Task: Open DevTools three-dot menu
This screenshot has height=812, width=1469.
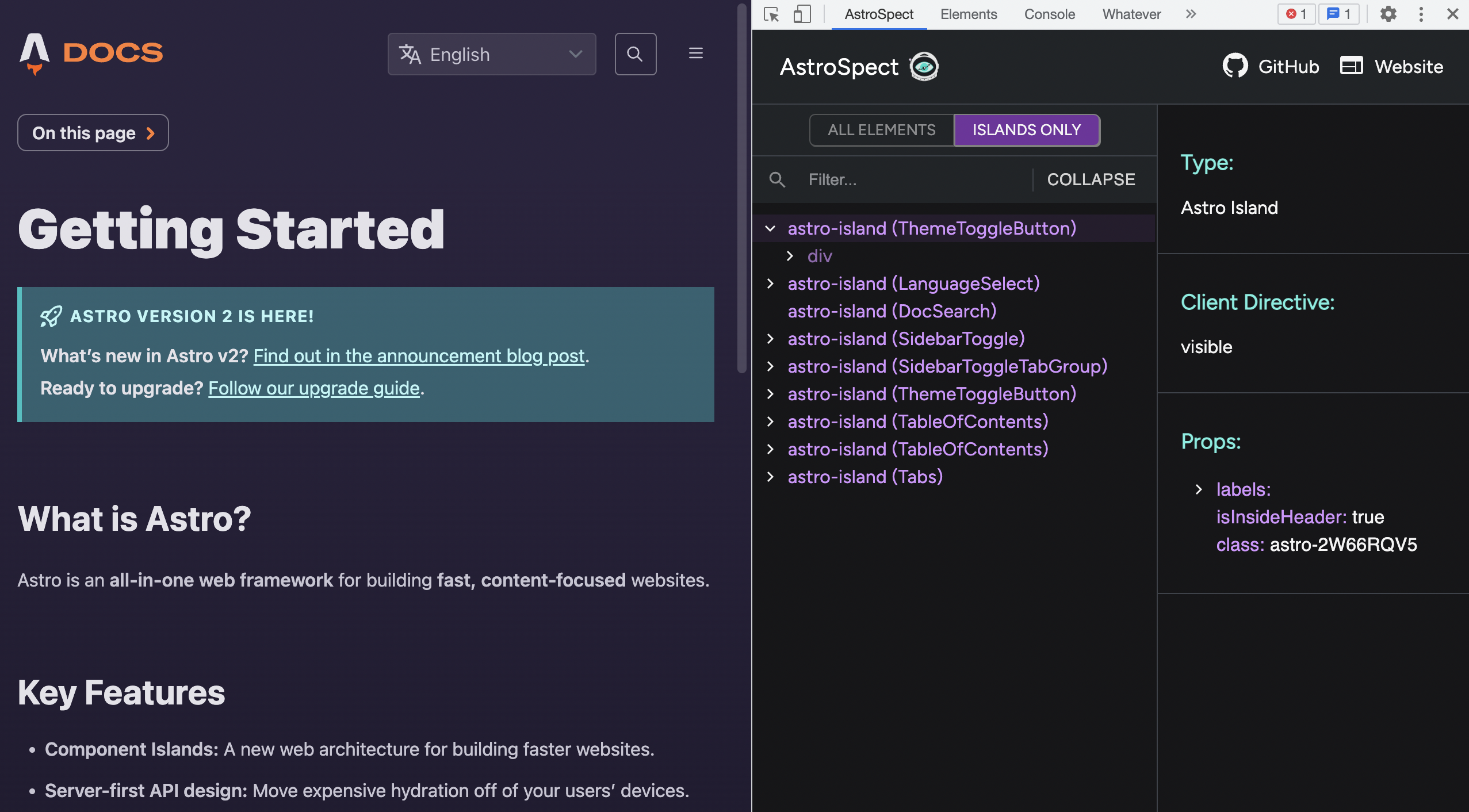Action: 1421,14
